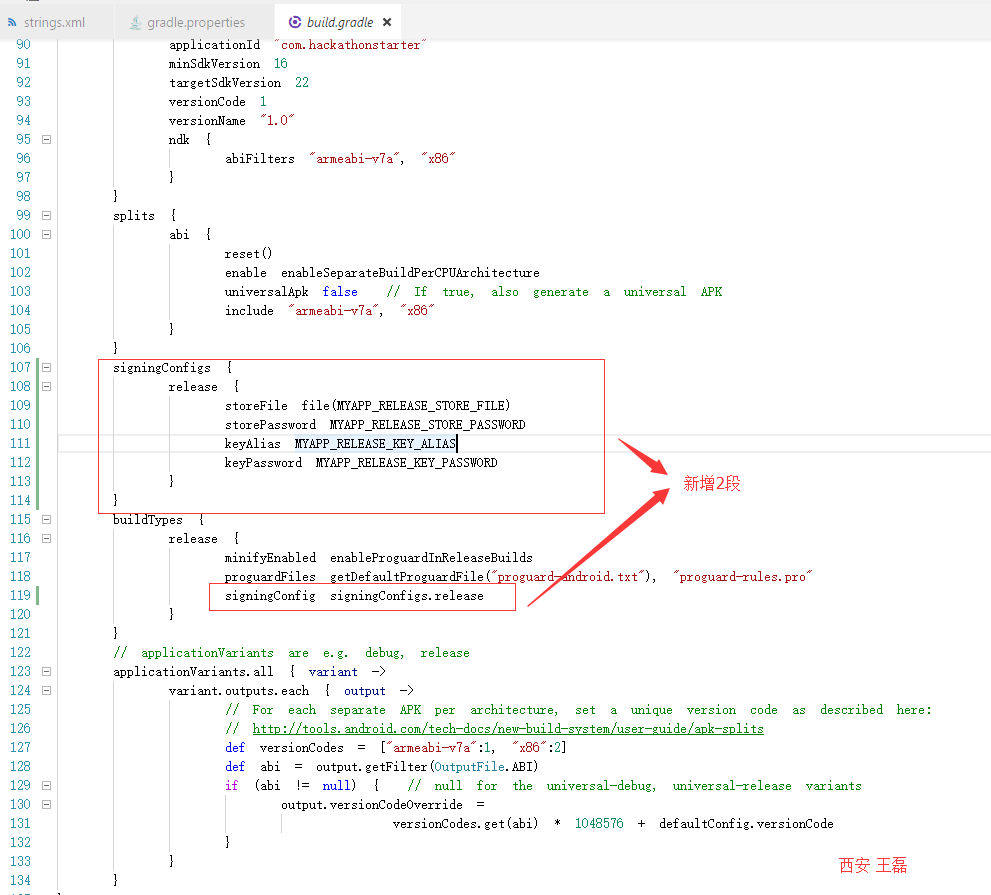This screenshot has width=991, height=895.
Task: Fold the applicationVariants.all block
Action: [46, 672]
